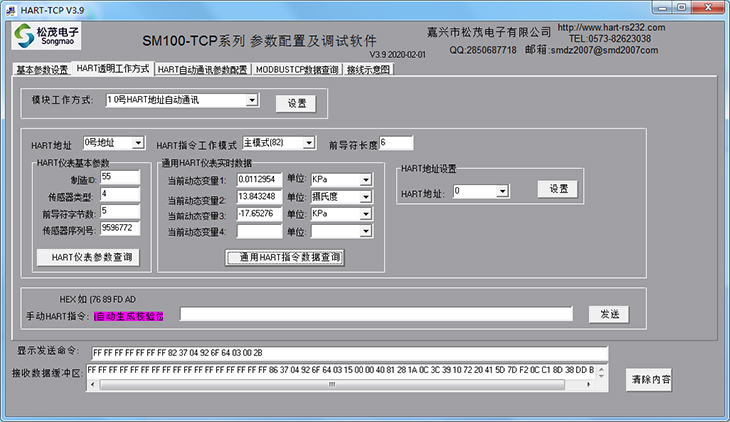Screen dimensions: 730x422
Task: Click the magenta 自动生成校验位 label
Action: tap(128, 316)
